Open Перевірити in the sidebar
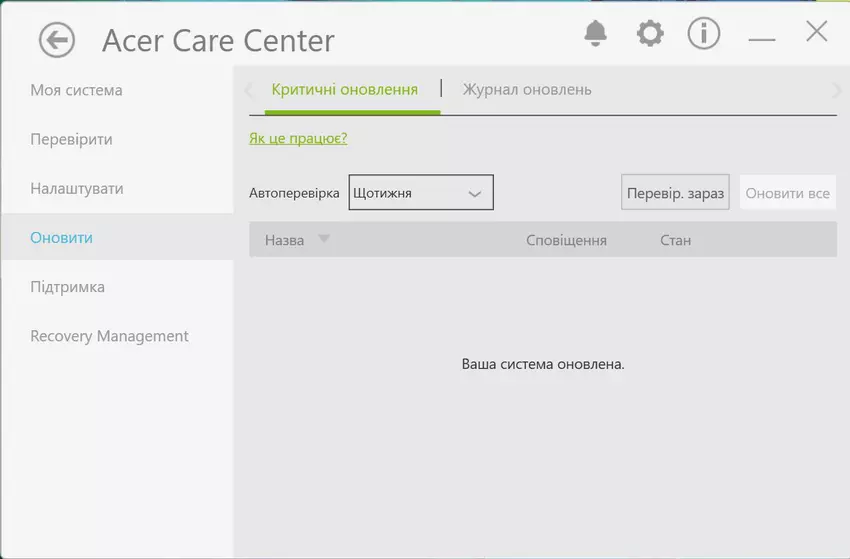 71,139
